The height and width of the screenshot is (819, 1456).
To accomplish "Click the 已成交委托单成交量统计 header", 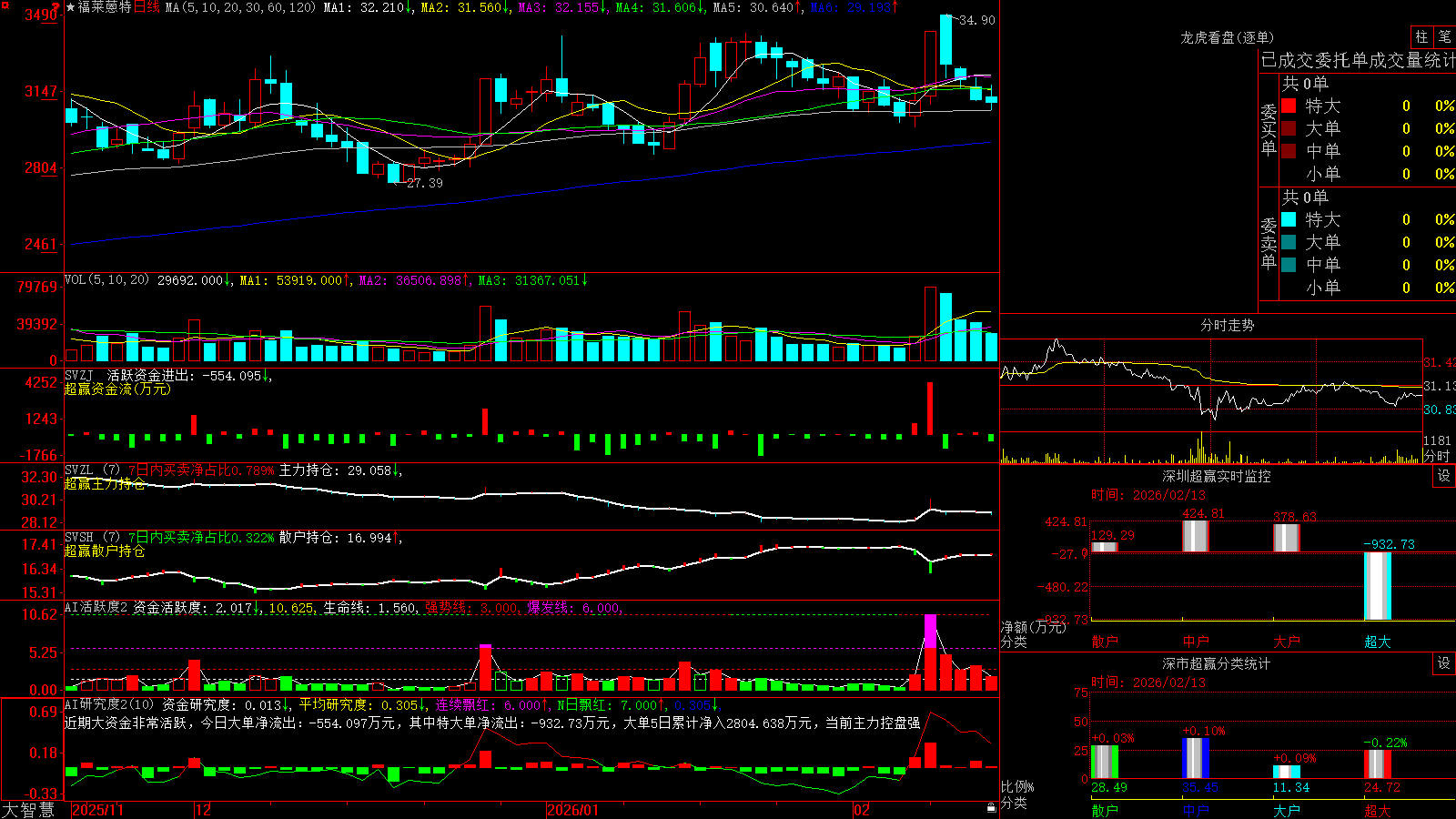I will coord(1359,60).
